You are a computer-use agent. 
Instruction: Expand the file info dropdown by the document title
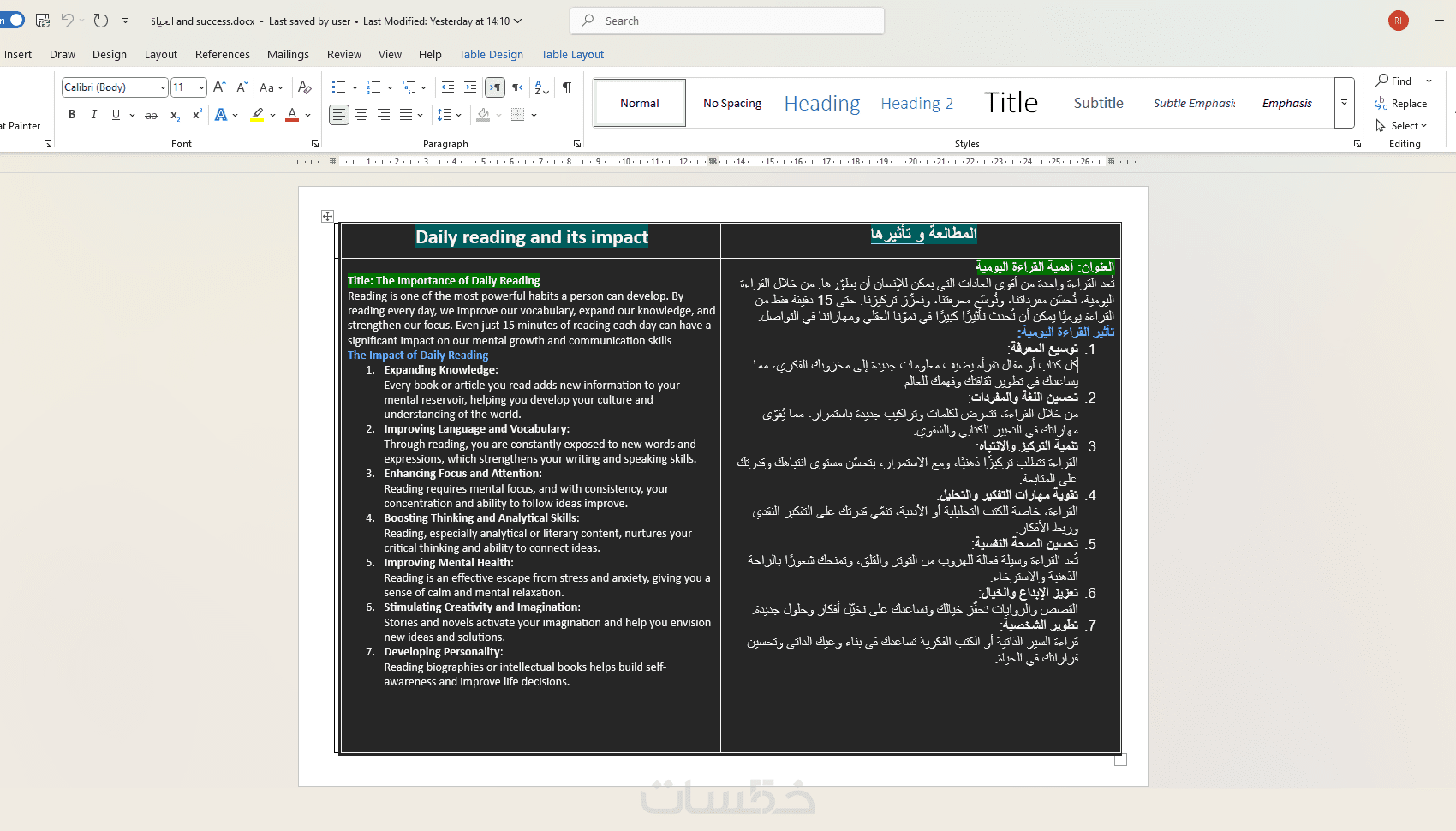[517, 21]
